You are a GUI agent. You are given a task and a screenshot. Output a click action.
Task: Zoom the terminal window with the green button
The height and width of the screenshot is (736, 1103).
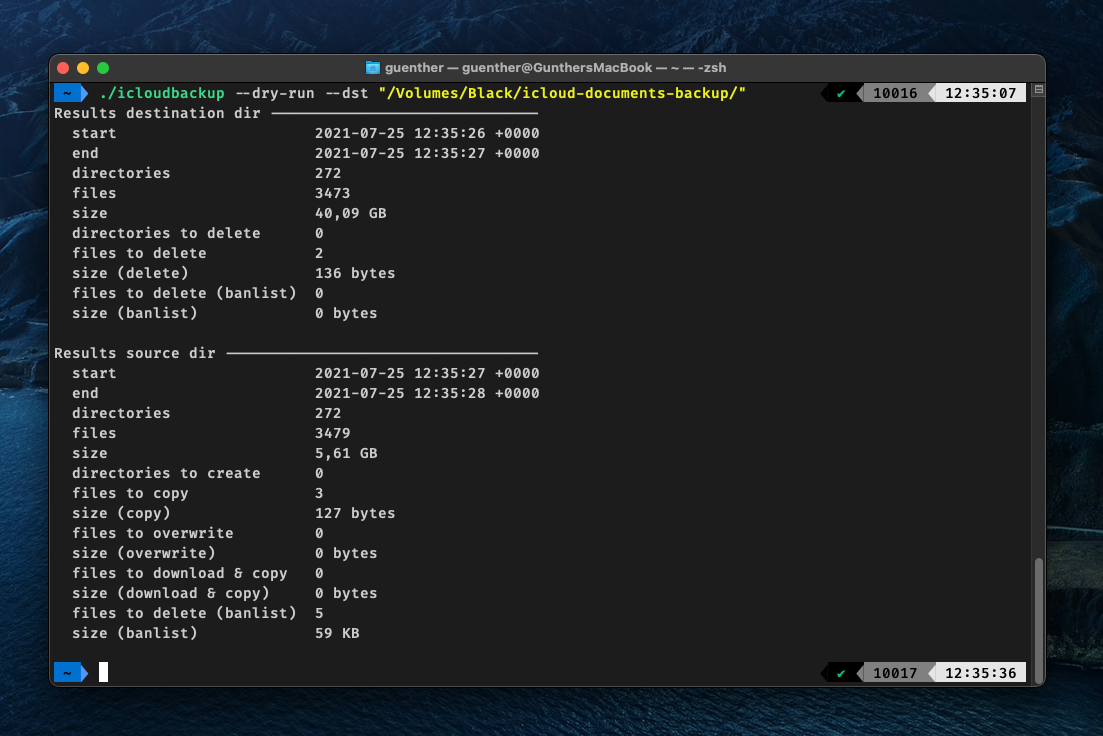[103, 68]
